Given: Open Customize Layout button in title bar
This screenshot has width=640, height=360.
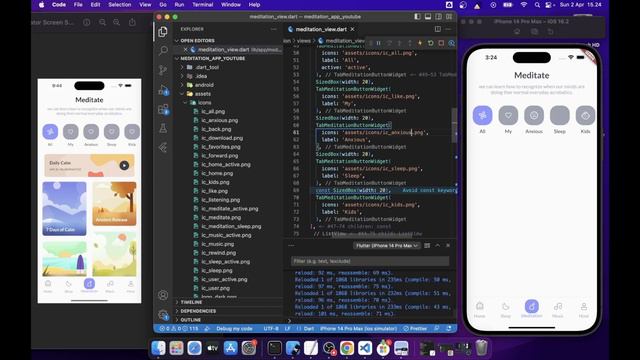Looking at the screenshot, I should coord(449,17).
